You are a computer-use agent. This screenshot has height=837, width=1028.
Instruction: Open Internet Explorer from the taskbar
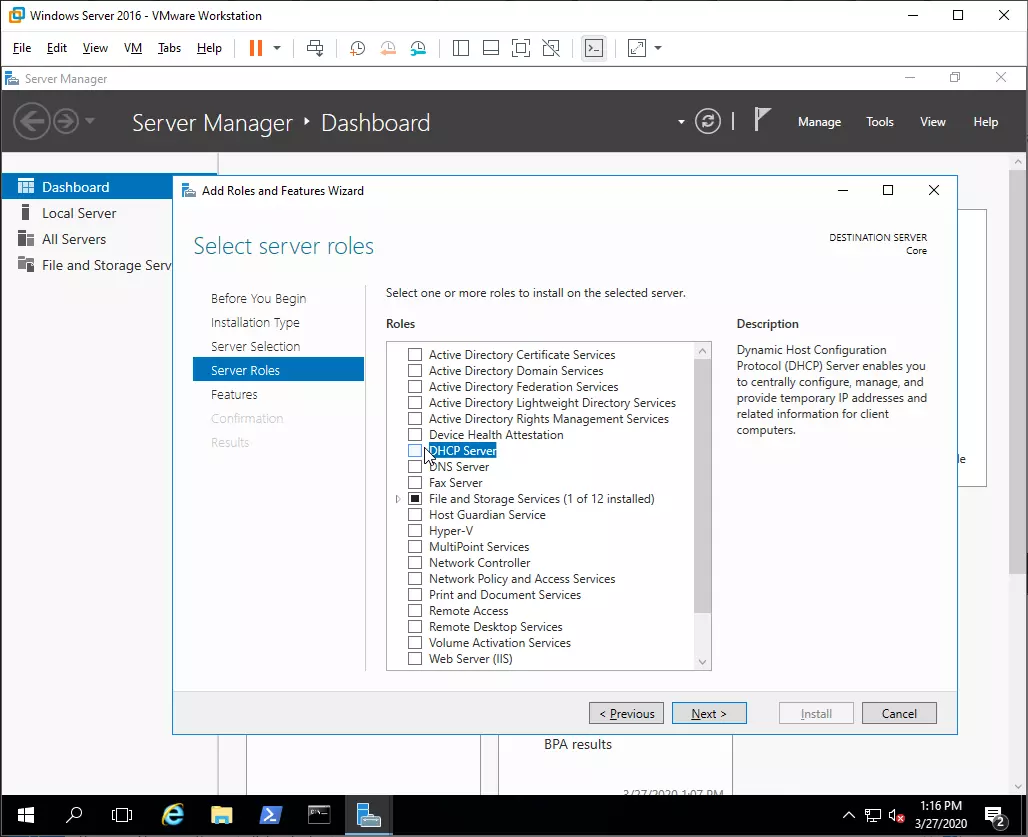tap(173, 815)
